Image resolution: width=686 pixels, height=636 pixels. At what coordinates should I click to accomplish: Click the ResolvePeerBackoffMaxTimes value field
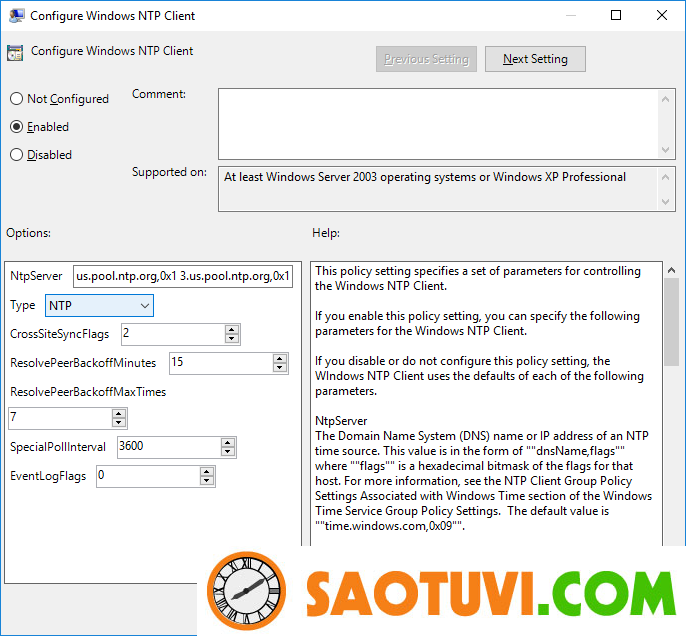pos(60,418)
